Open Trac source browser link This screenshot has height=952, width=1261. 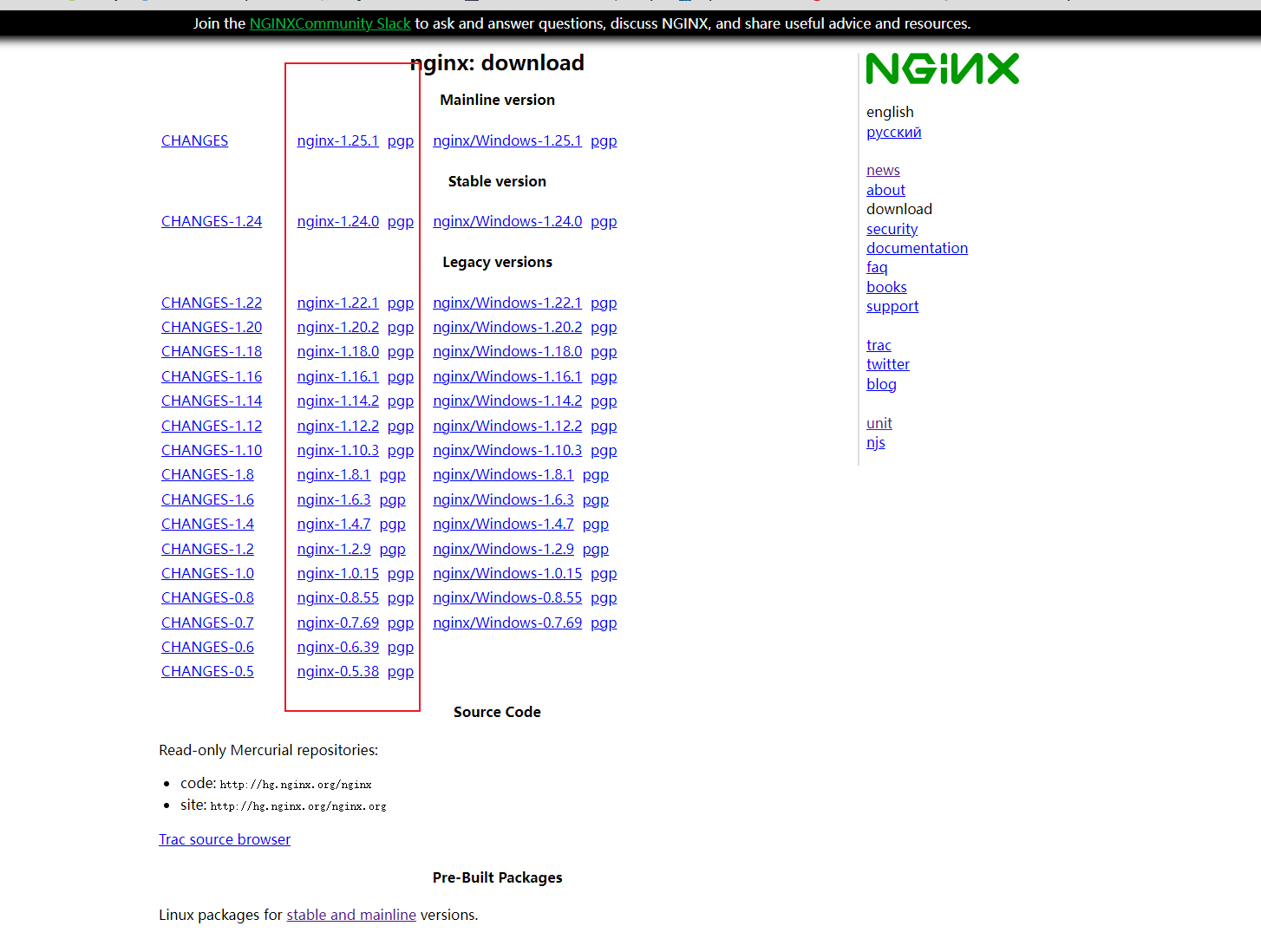point(225,839)
